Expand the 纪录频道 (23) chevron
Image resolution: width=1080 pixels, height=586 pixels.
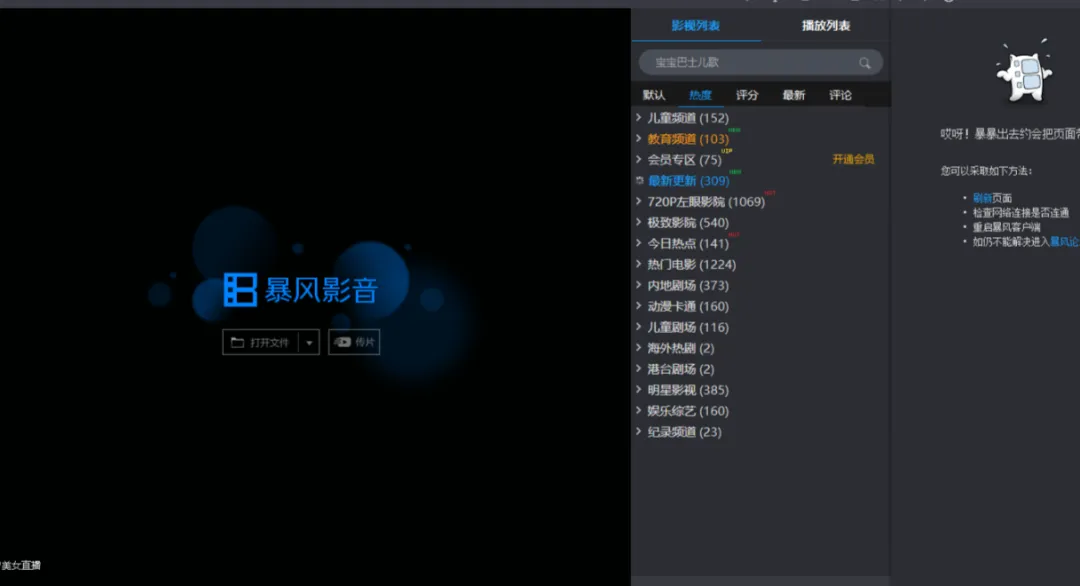[638, 431]
